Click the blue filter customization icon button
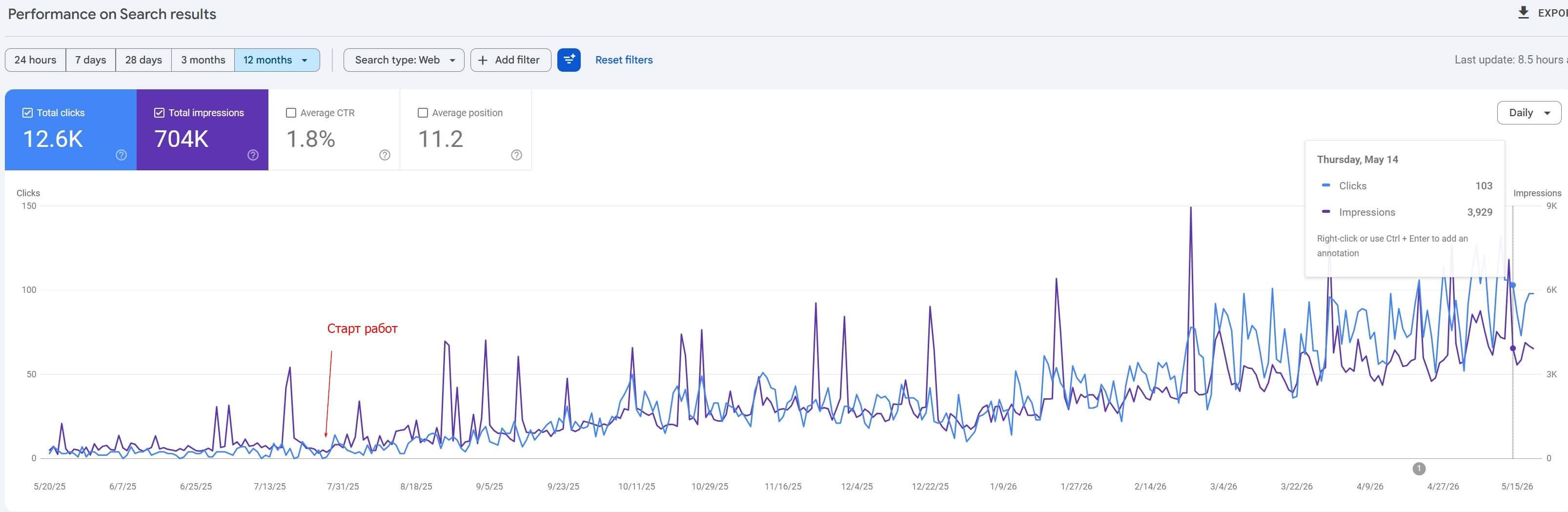The image size is (1568, 512). 569,60
